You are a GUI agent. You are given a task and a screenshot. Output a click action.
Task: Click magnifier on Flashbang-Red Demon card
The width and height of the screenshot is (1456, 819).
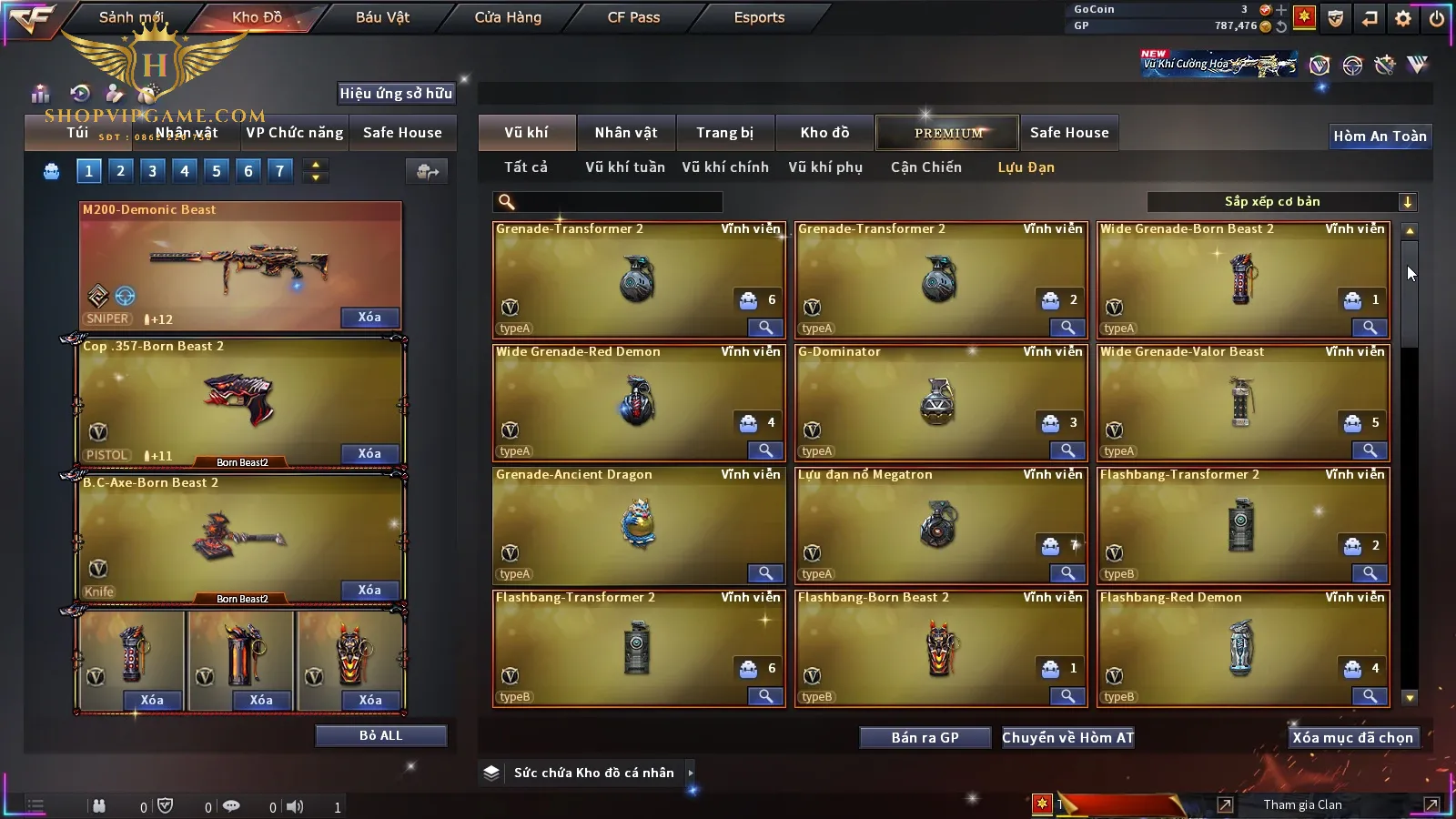pos(1370,696)
